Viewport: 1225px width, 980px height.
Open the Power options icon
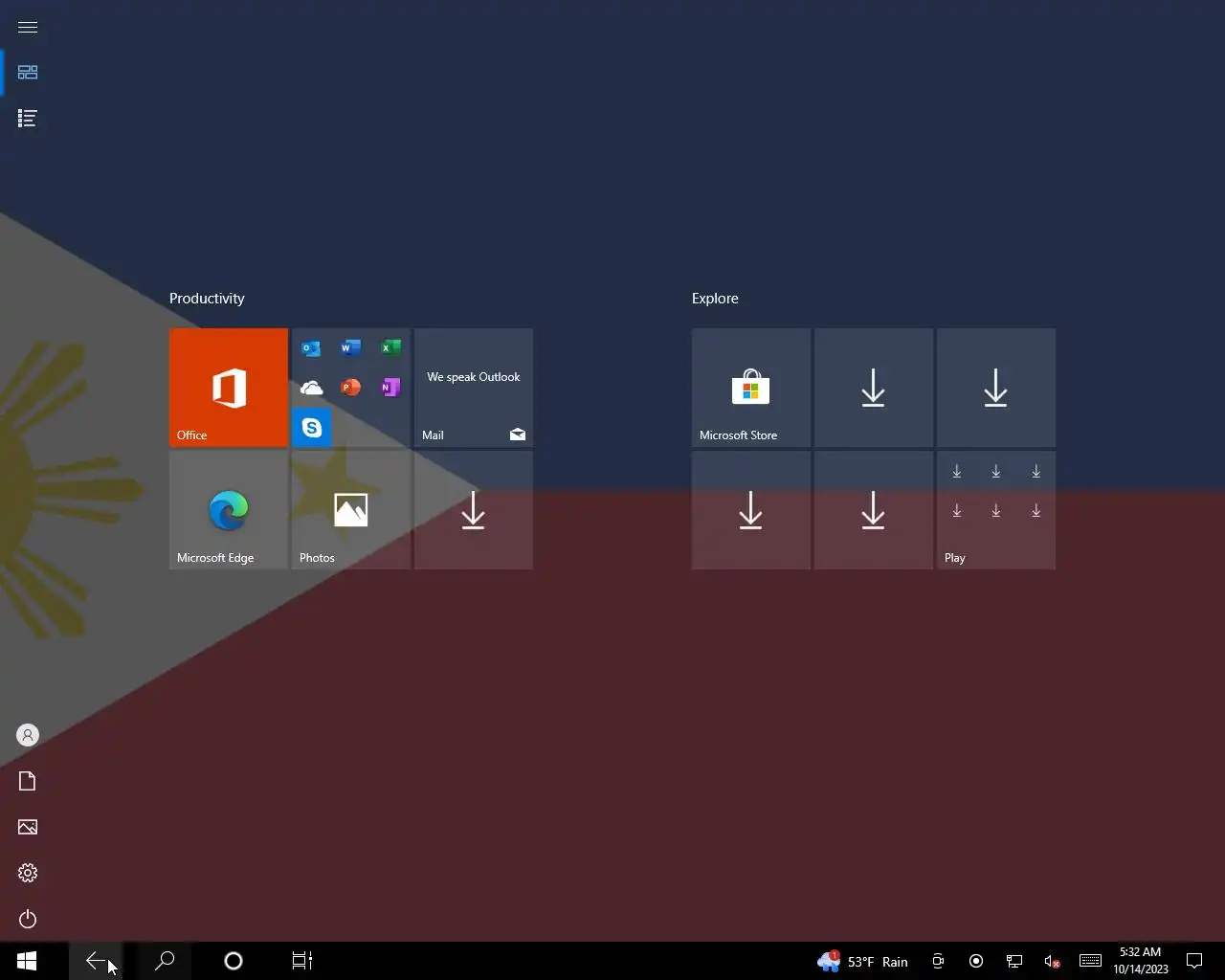28,919
